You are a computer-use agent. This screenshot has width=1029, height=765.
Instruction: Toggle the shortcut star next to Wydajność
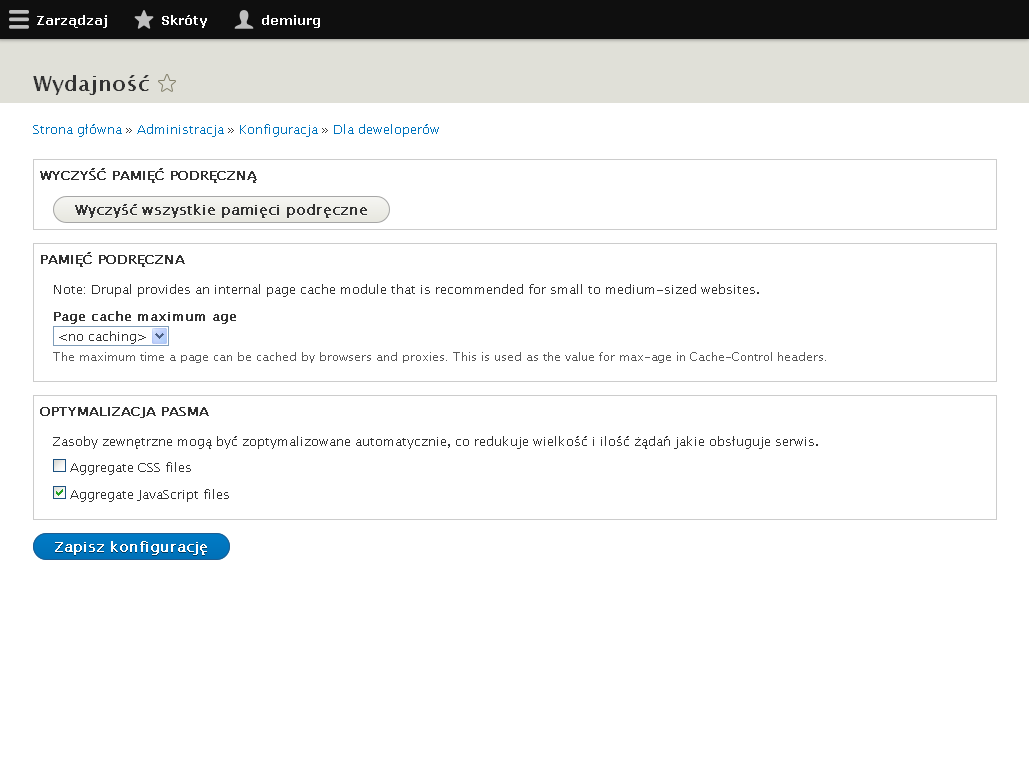pyautogui.click(x=167, y=83)
